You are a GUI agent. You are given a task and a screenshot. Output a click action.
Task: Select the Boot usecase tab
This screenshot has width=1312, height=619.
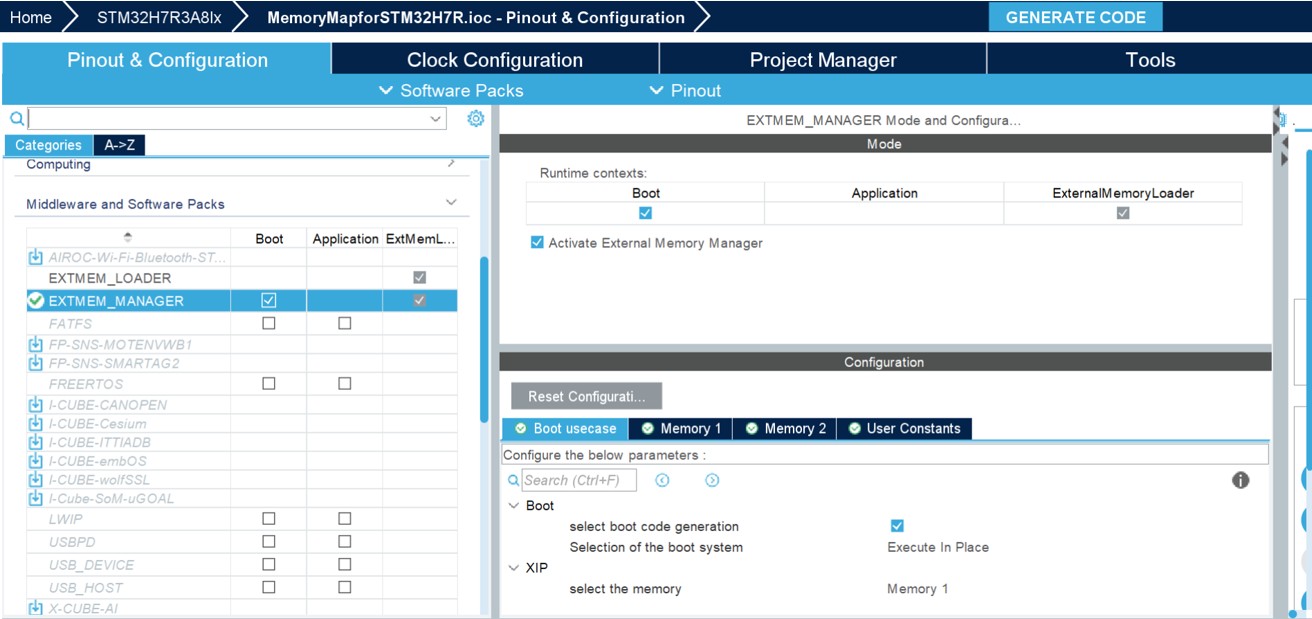tap(565, 428)
